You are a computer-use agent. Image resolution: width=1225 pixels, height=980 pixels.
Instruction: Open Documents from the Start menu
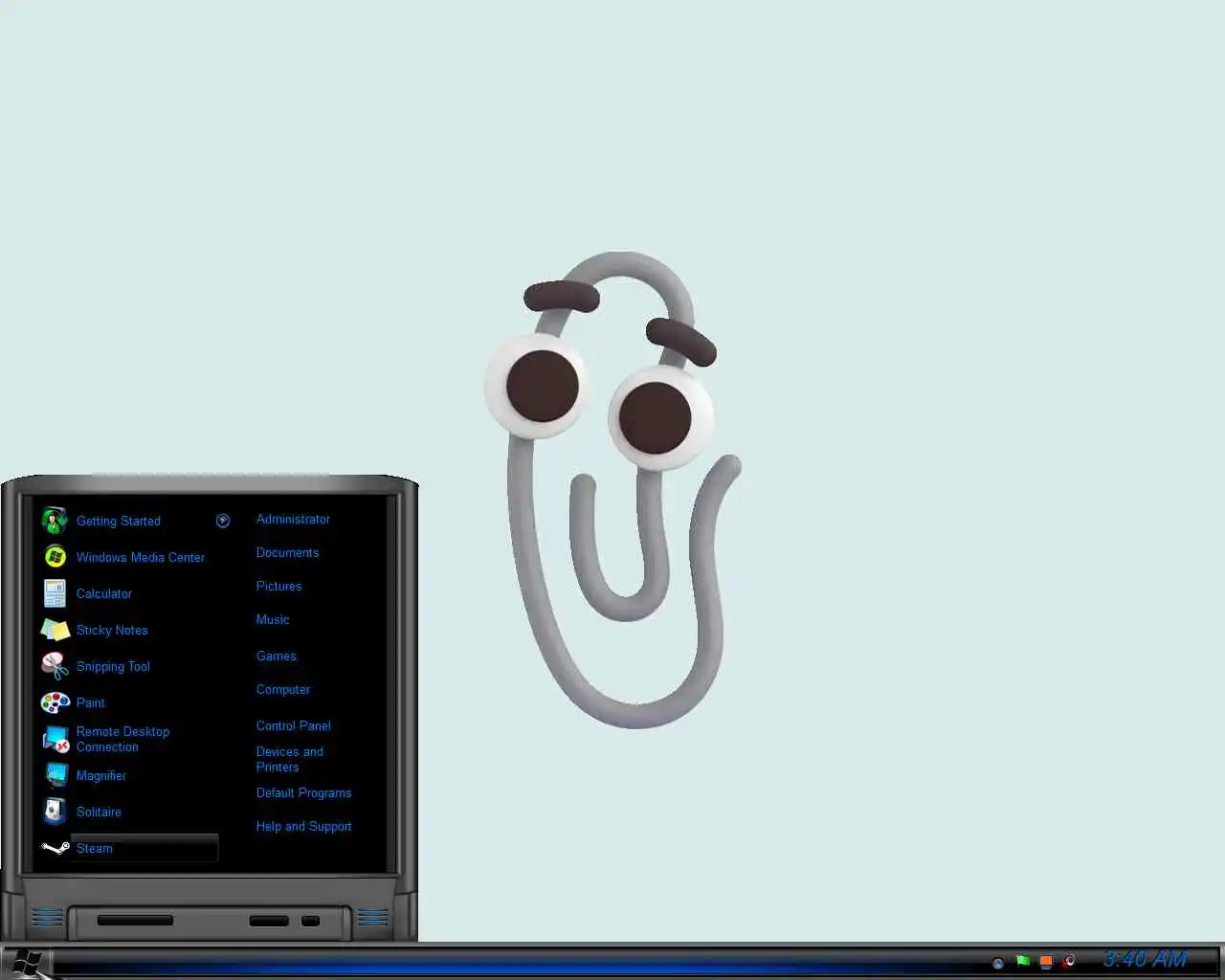287,552
